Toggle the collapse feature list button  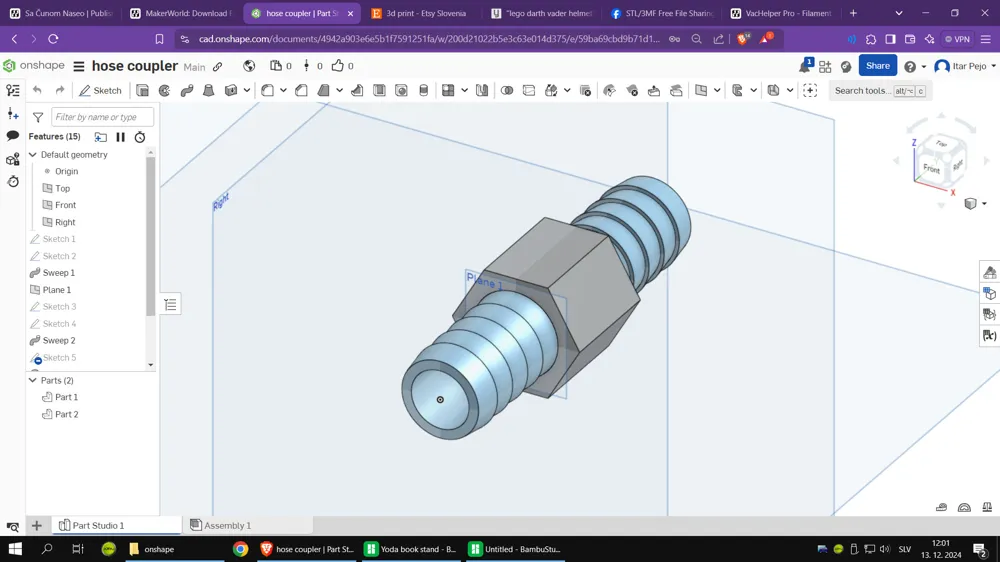point(170,305)
